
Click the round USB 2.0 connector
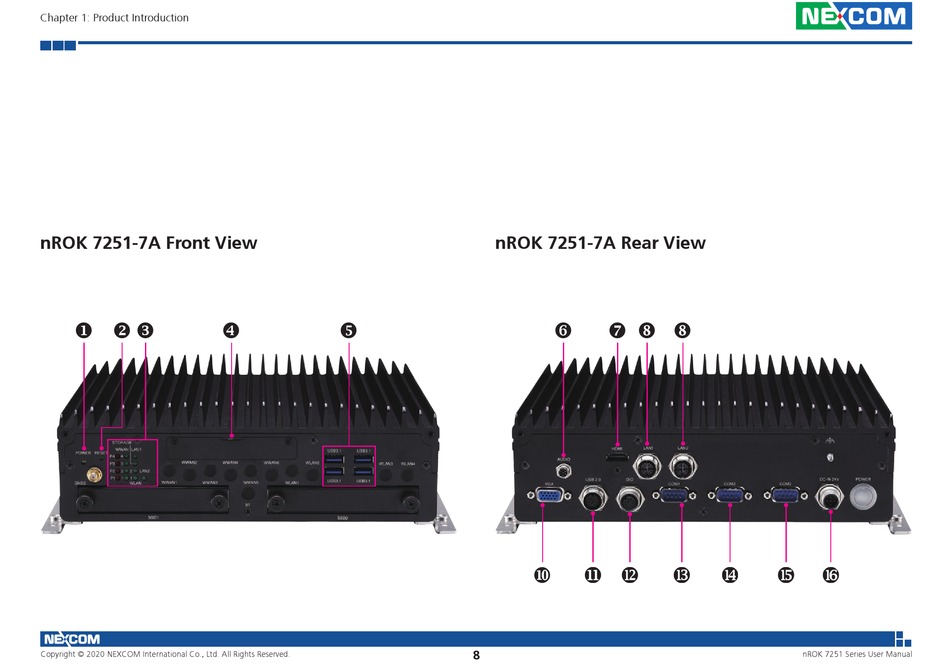point(593,499)
